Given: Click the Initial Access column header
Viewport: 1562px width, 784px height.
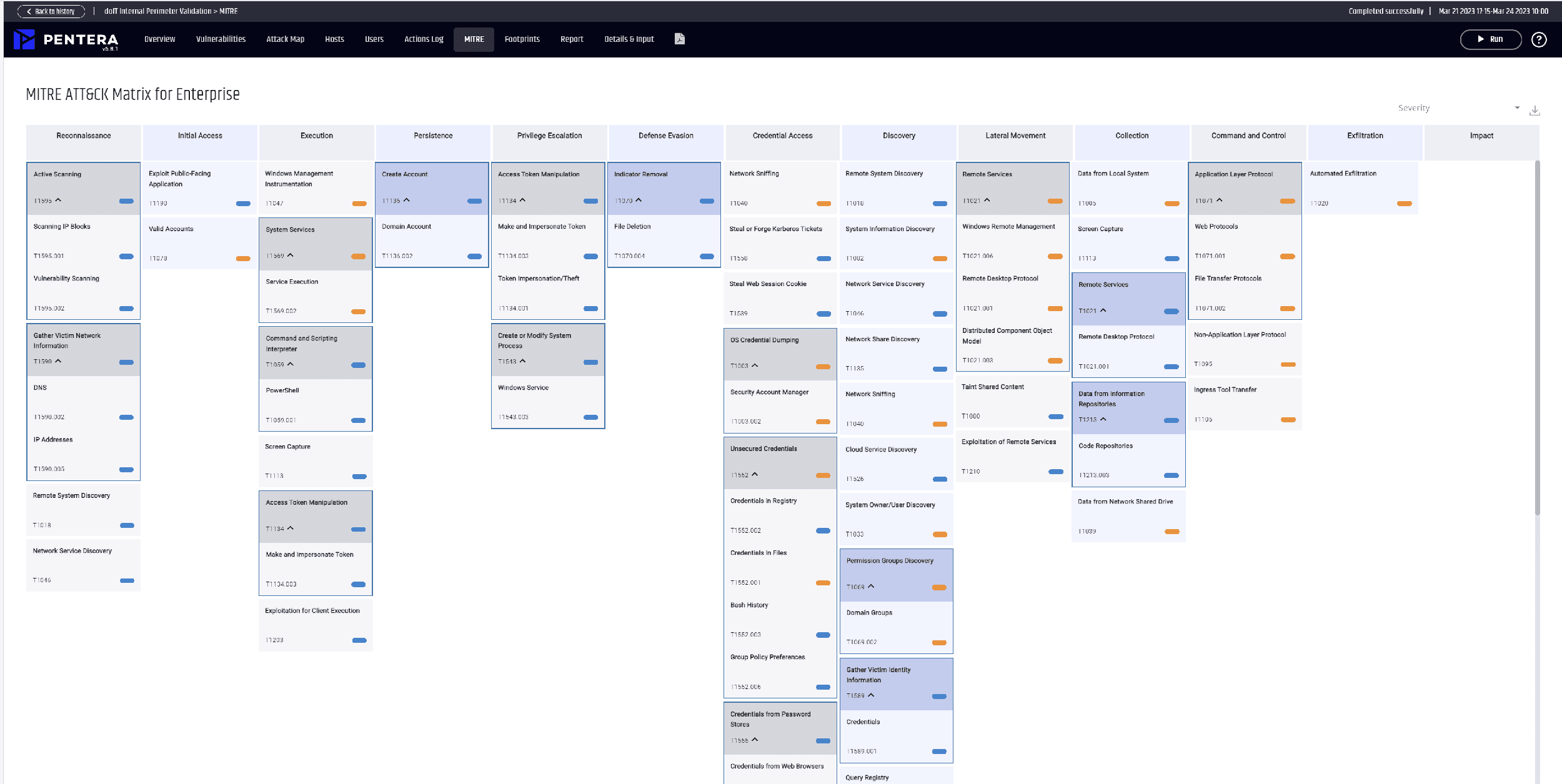Looking at the screenshot, I should click(200, 142).
